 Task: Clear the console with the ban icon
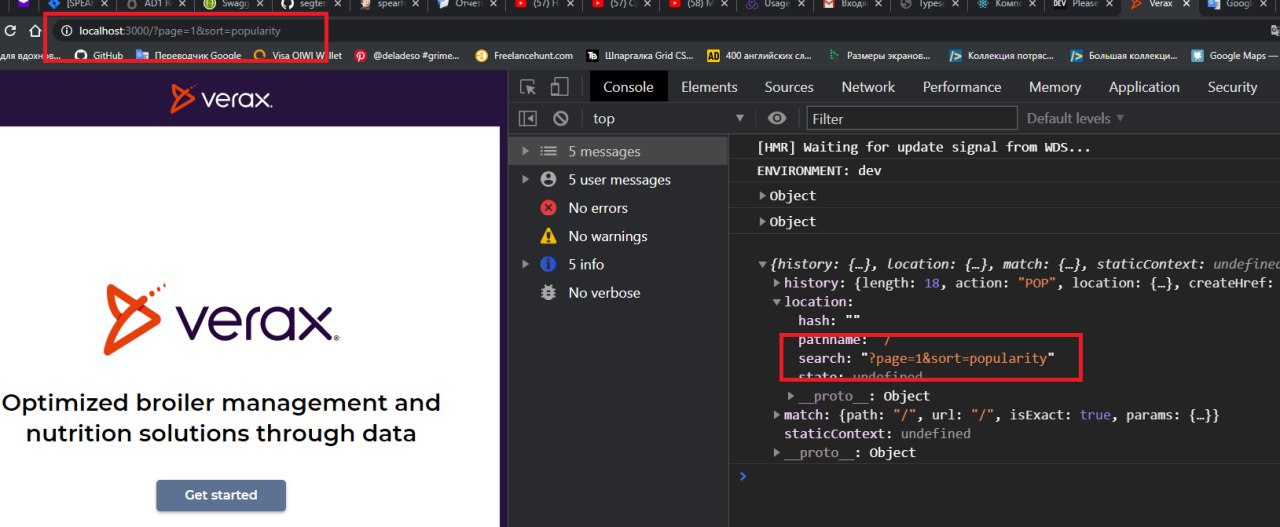561,118
